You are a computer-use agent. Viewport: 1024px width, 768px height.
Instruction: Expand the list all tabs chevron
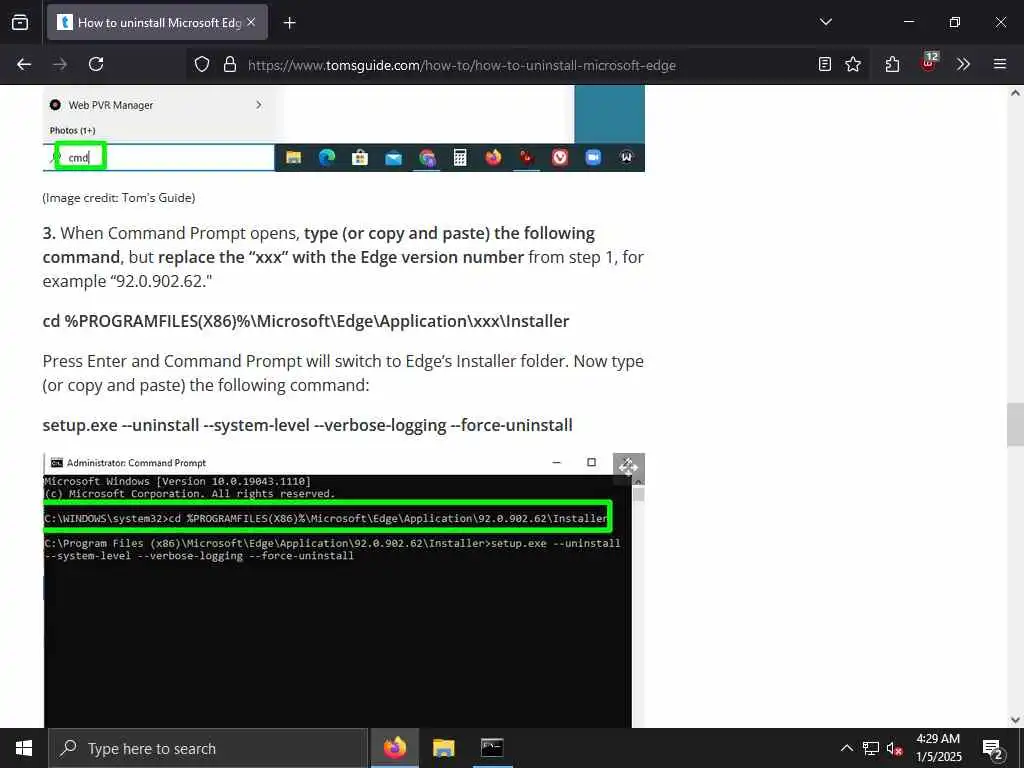click(825, 22)
